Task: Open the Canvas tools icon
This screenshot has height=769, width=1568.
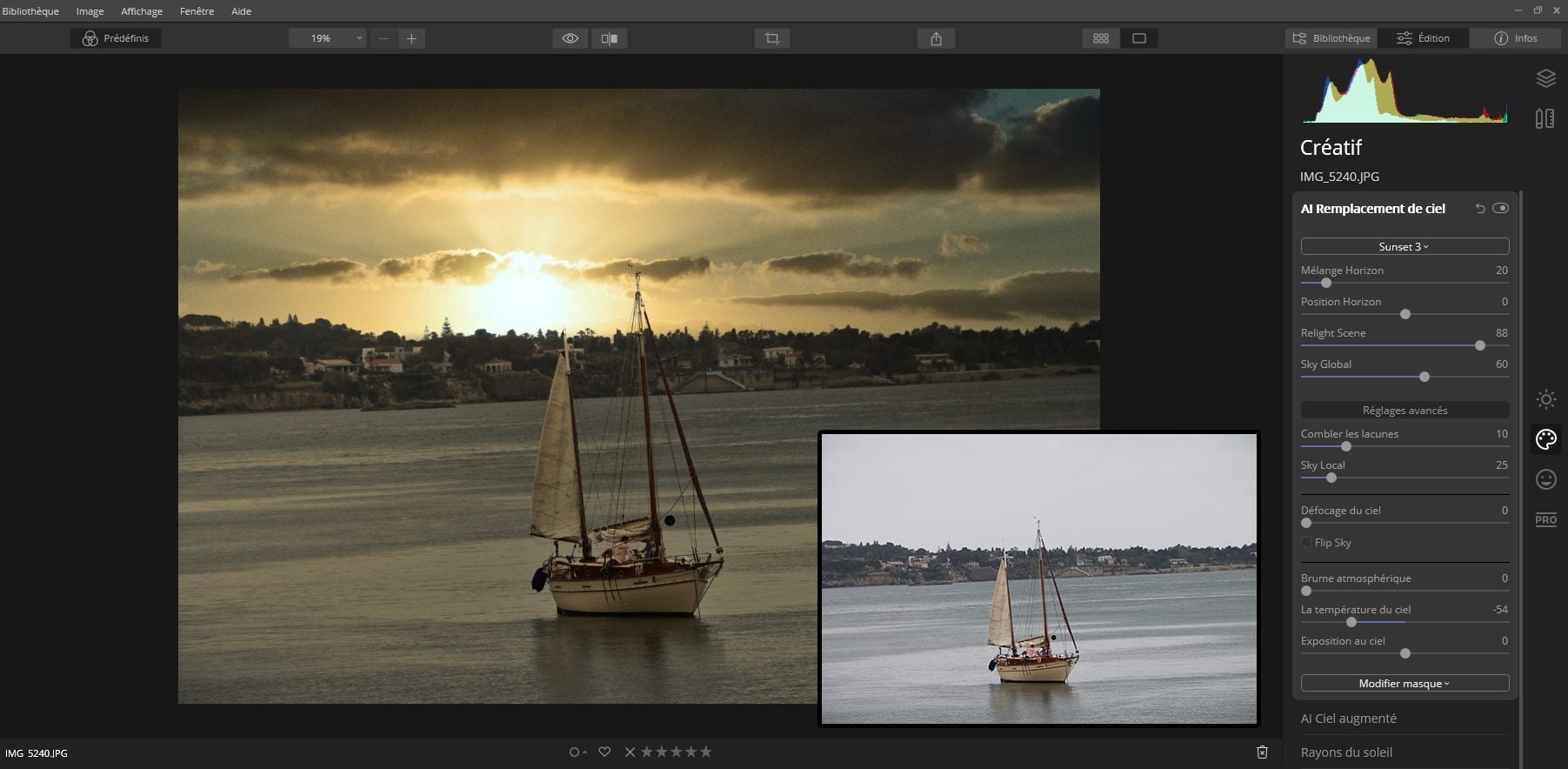Action: pyautogui.click(x=1545, y=118)
